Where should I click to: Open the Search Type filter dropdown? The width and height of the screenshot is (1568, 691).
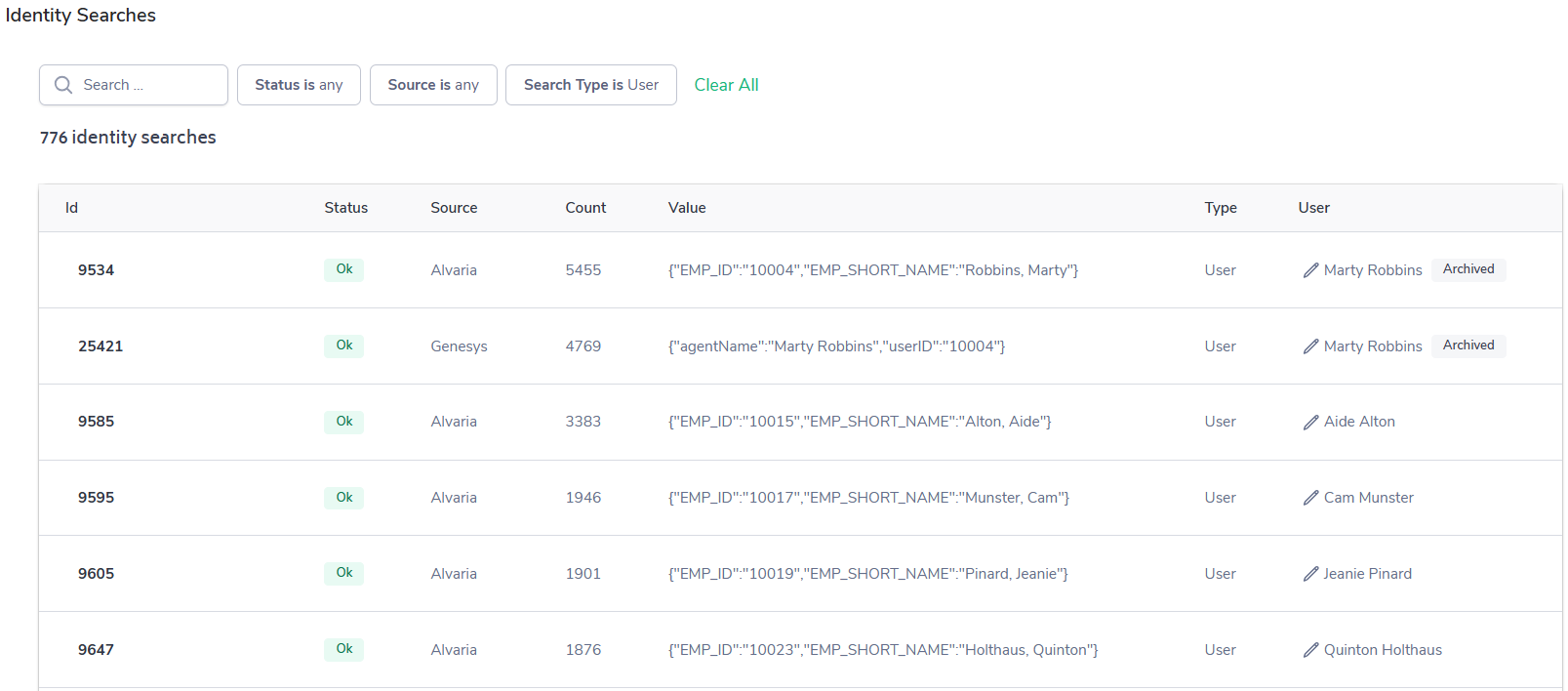point(590,85)
